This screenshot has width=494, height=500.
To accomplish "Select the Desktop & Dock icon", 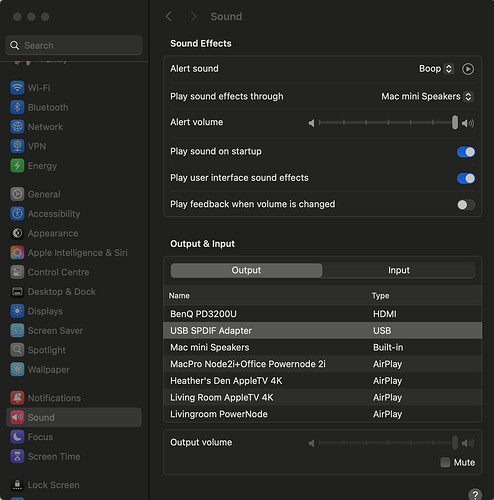I will point(17,292).
